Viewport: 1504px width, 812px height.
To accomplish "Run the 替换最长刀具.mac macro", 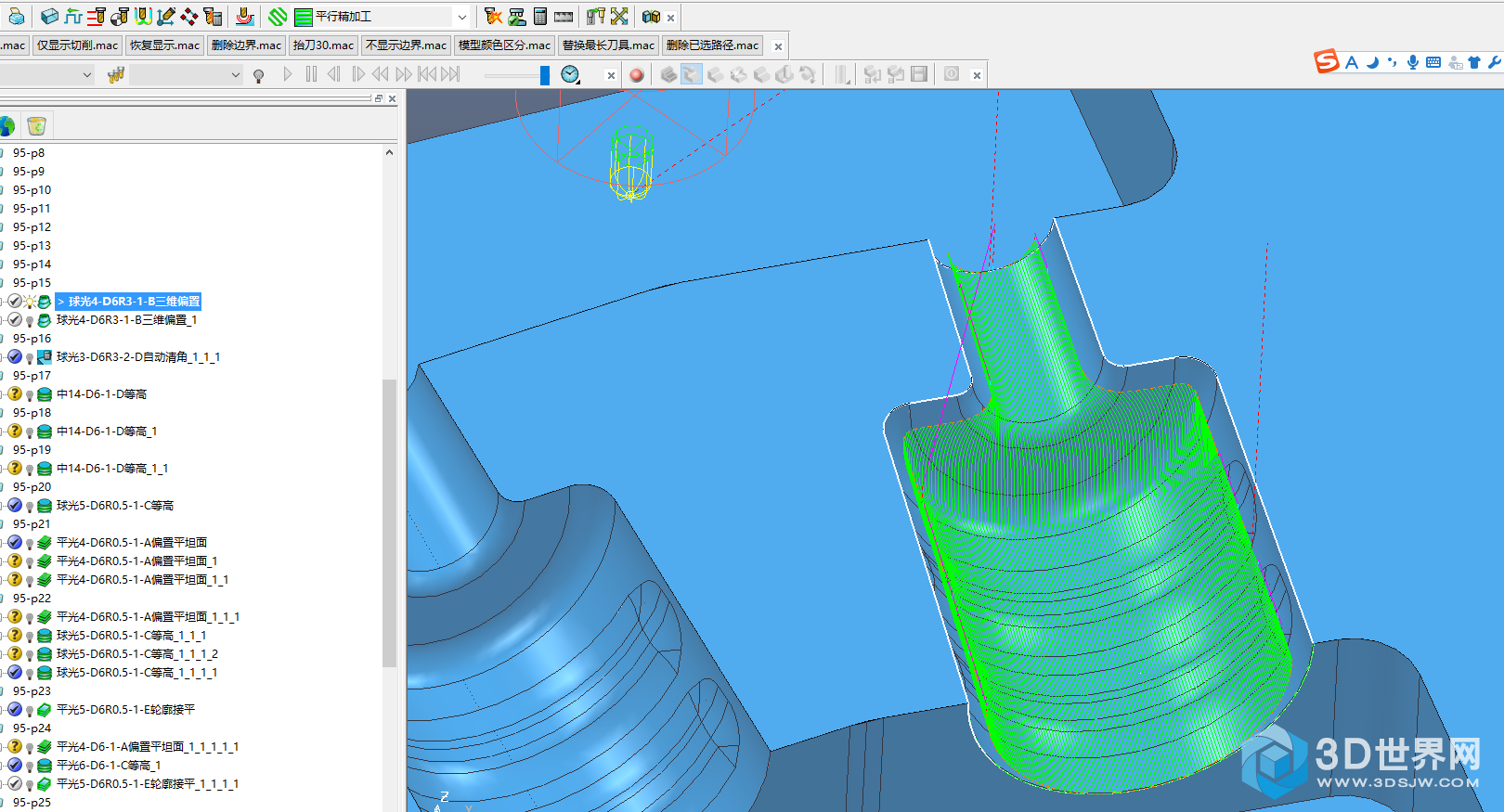I will [608, 45].
